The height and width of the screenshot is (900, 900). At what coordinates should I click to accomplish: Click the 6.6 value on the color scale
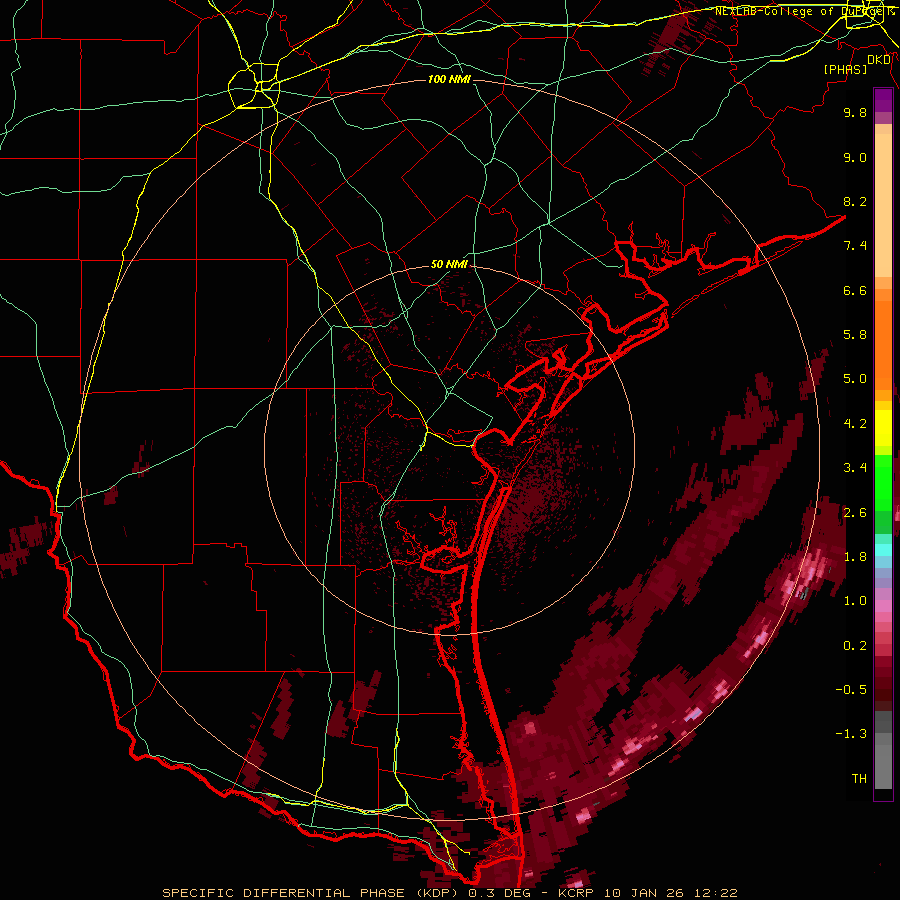pos(855,290)
